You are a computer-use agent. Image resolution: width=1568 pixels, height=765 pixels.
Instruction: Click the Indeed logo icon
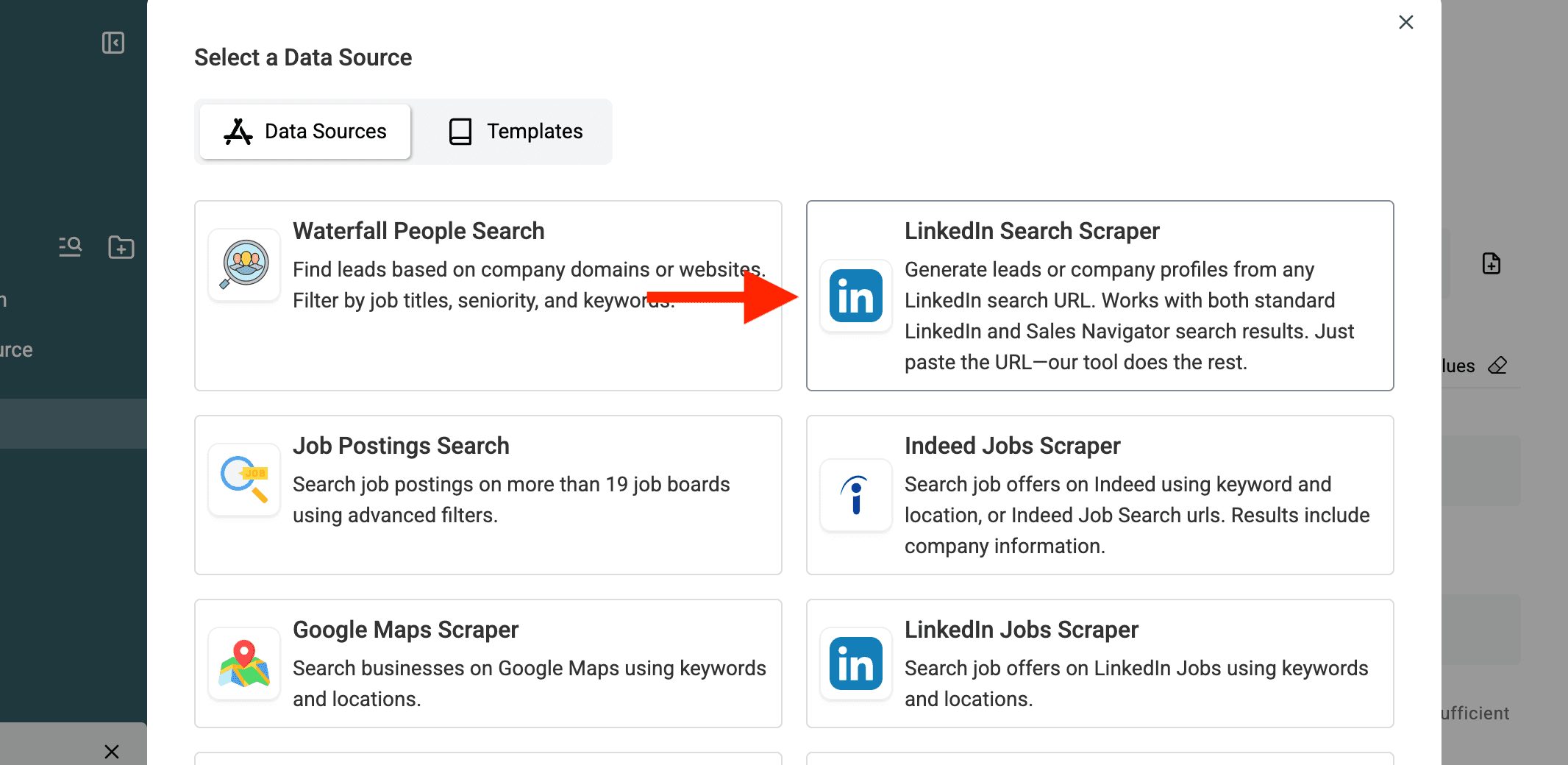[x=855, y=496]
